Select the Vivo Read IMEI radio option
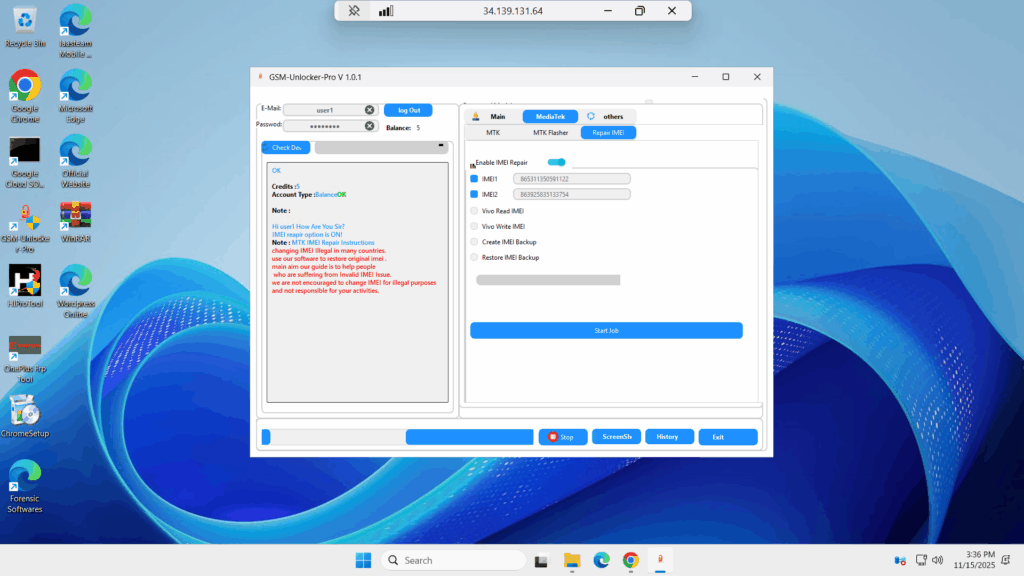This screenshot has height=576, width=1024. pyautogui.click(x=475, y=211)
